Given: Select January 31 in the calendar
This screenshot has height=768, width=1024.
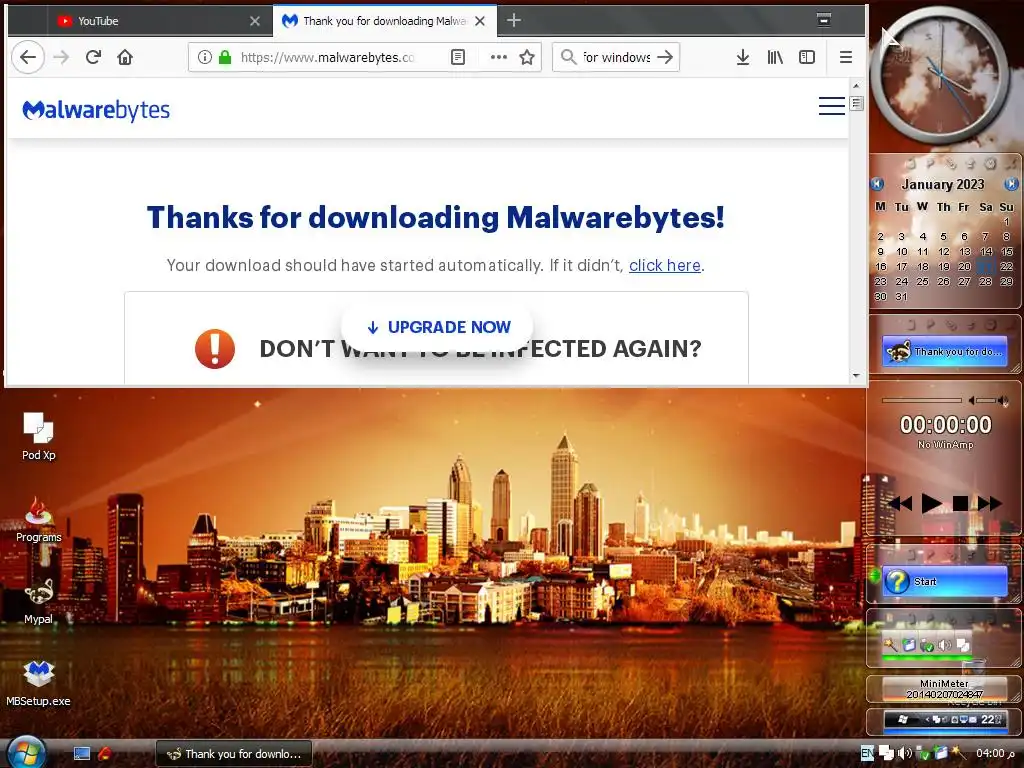Looking at the screenshot, I should (901, 296).
